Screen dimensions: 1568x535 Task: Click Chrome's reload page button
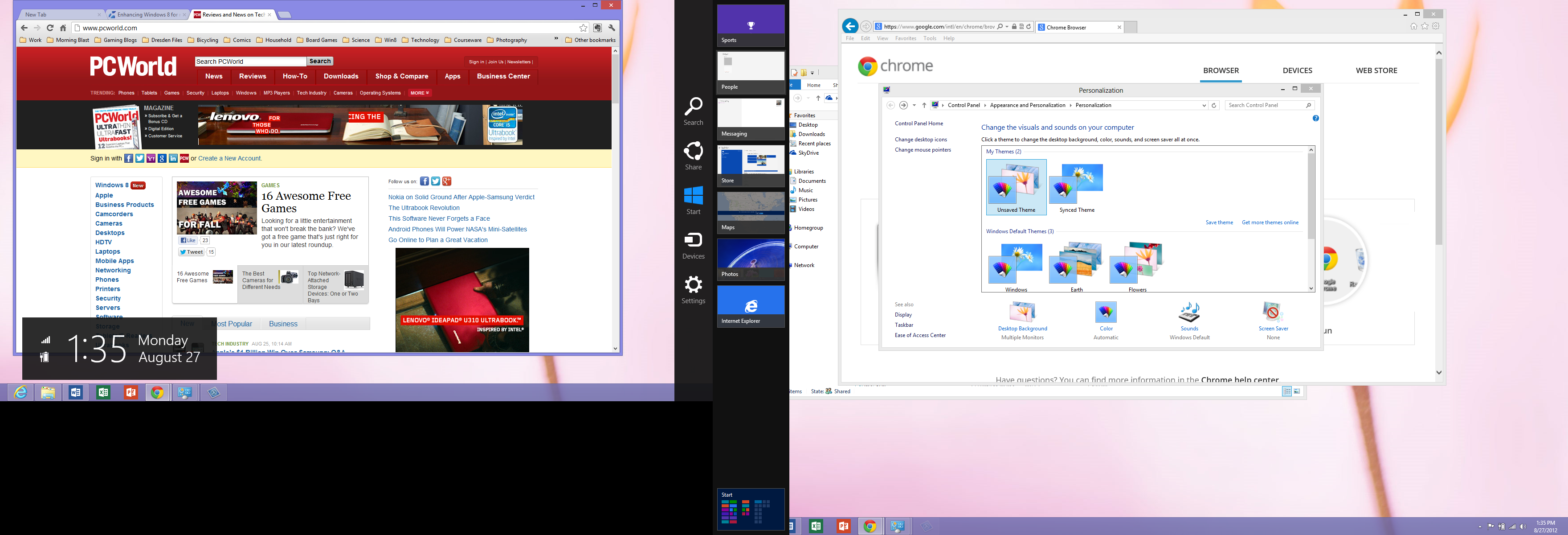pyautogui.click(x=50, y=28)
